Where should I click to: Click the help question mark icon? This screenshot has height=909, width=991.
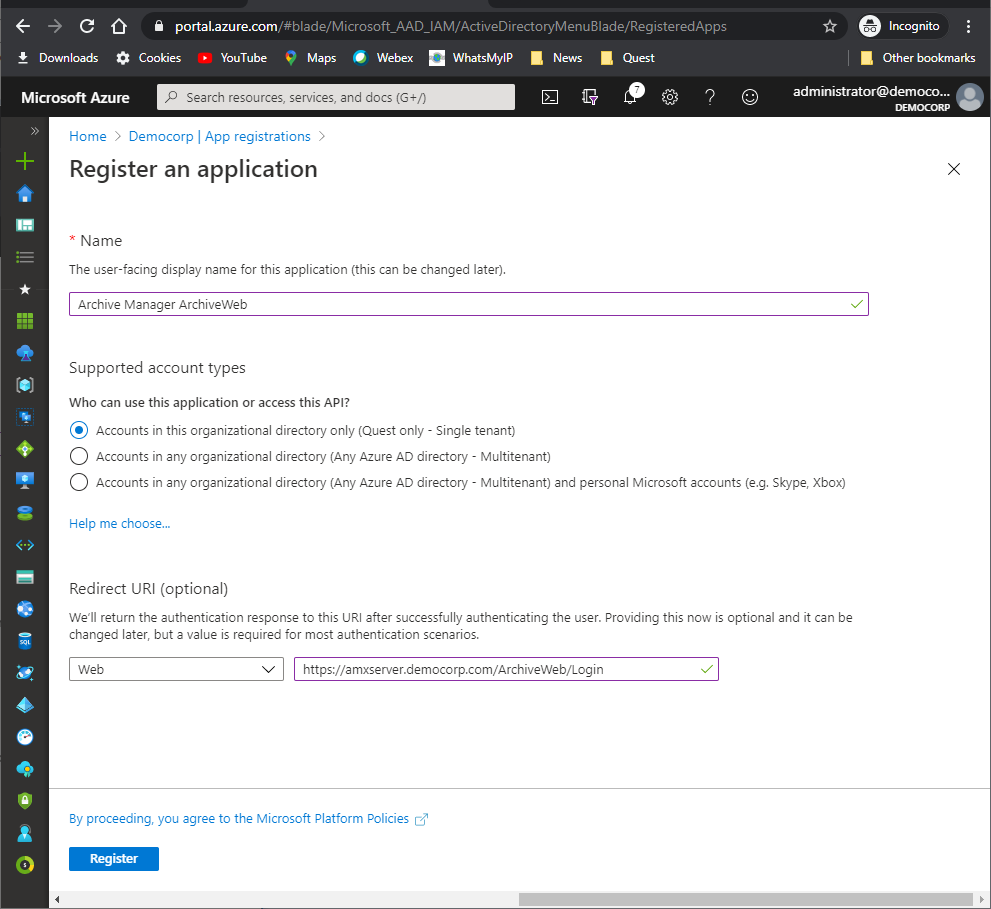pos(710,97)
